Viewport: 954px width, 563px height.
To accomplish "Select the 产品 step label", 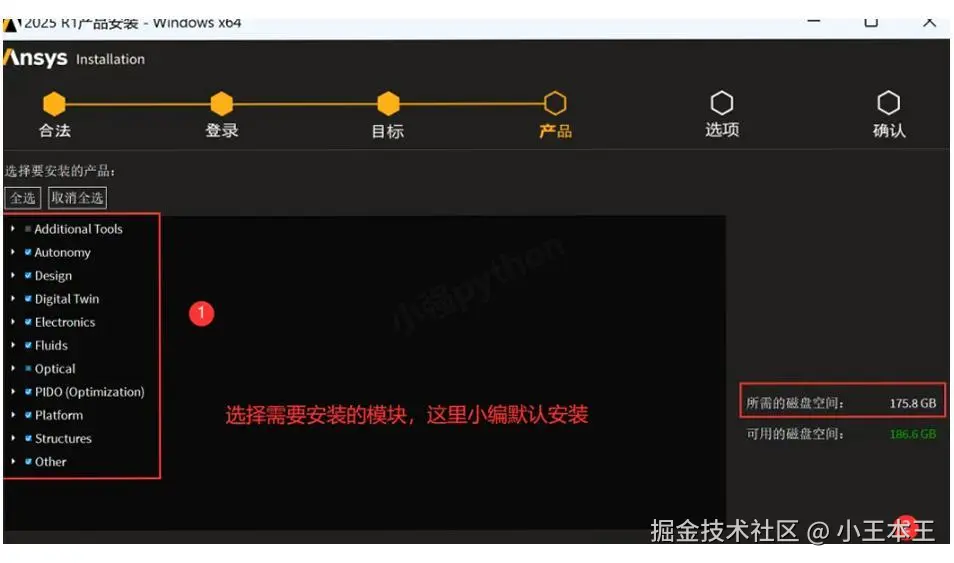I will (x=555, y=131).
